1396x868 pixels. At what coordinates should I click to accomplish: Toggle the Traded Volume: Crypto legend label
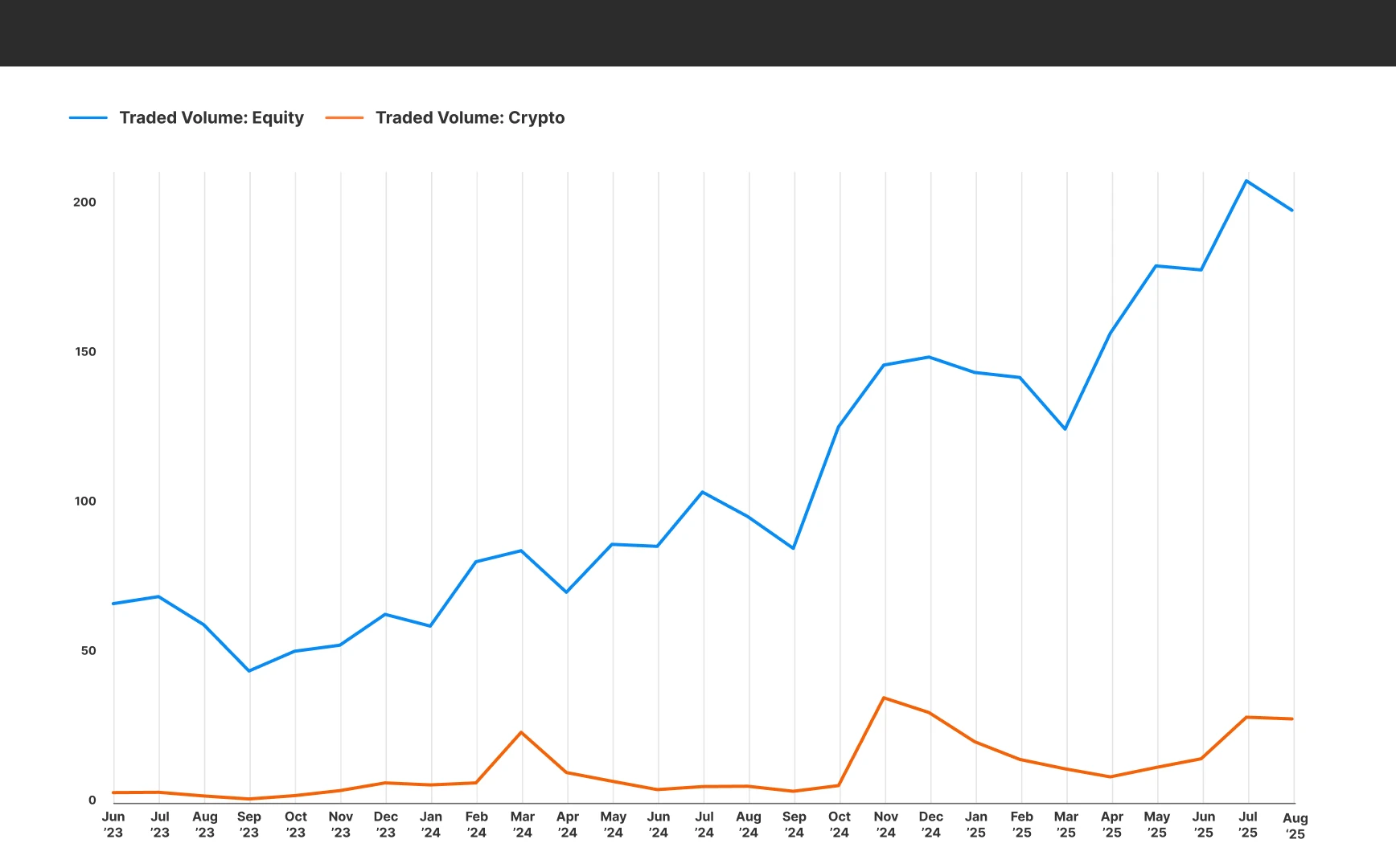tap(470, 118)
